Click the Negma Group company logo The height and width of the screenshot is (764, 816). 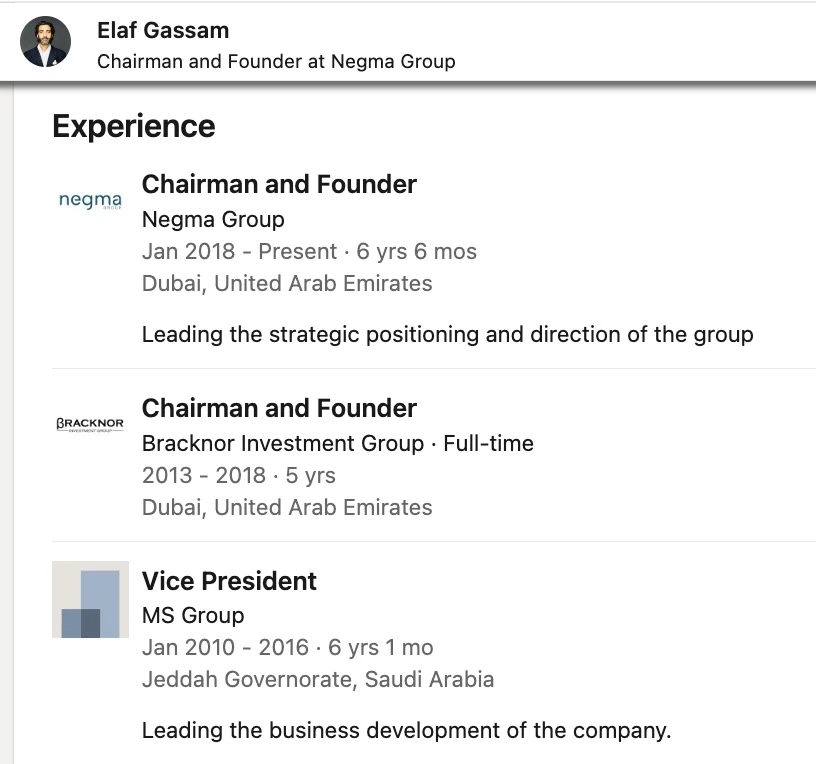[x=90, y=200]
